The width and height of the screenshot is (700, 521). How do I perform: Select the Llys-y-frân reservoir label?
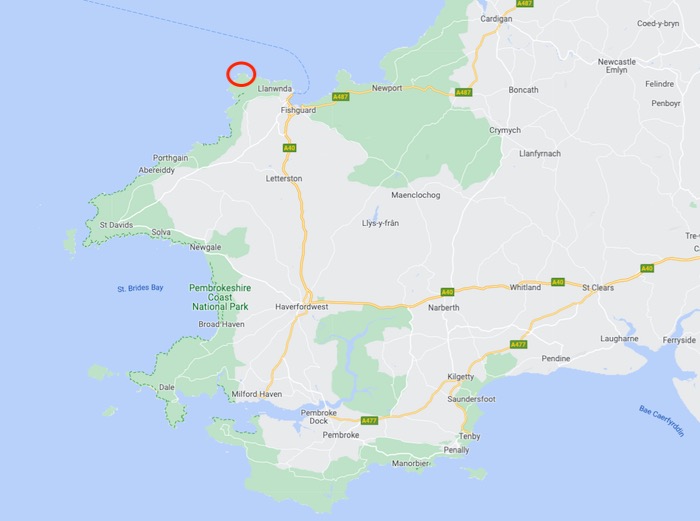[380, 223]
